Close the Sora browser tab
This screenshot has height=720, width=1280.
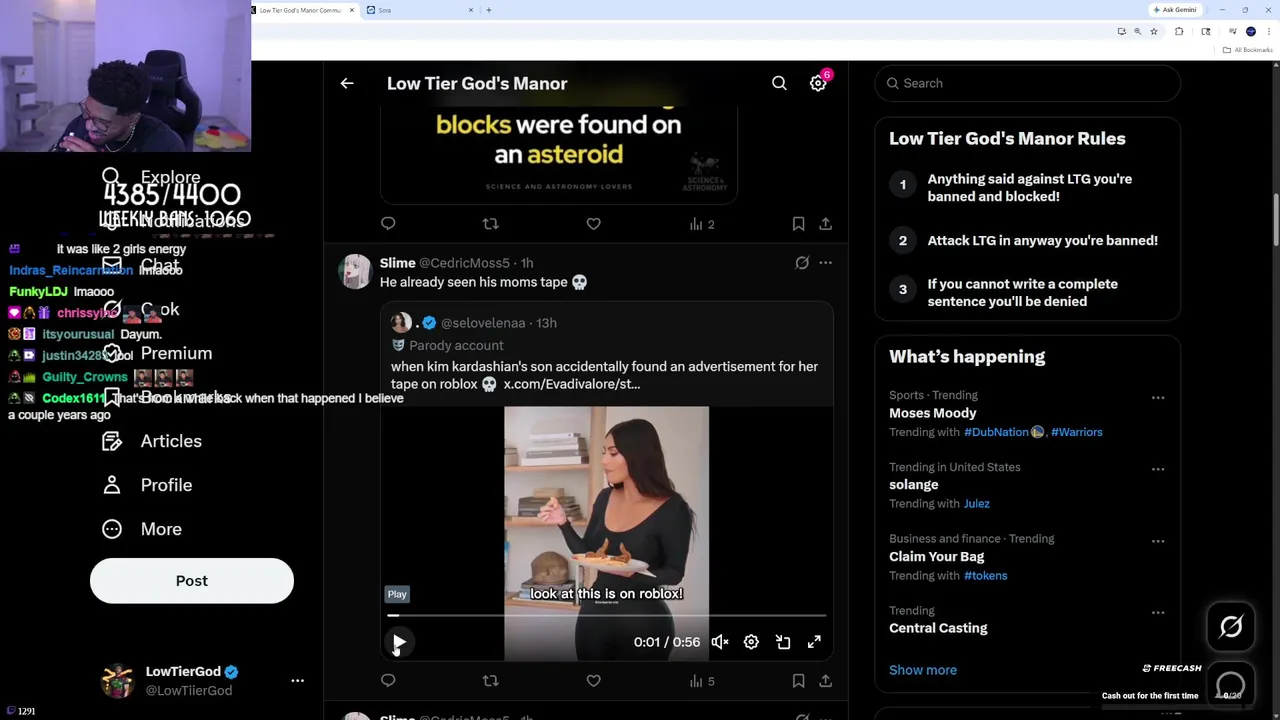471,10
